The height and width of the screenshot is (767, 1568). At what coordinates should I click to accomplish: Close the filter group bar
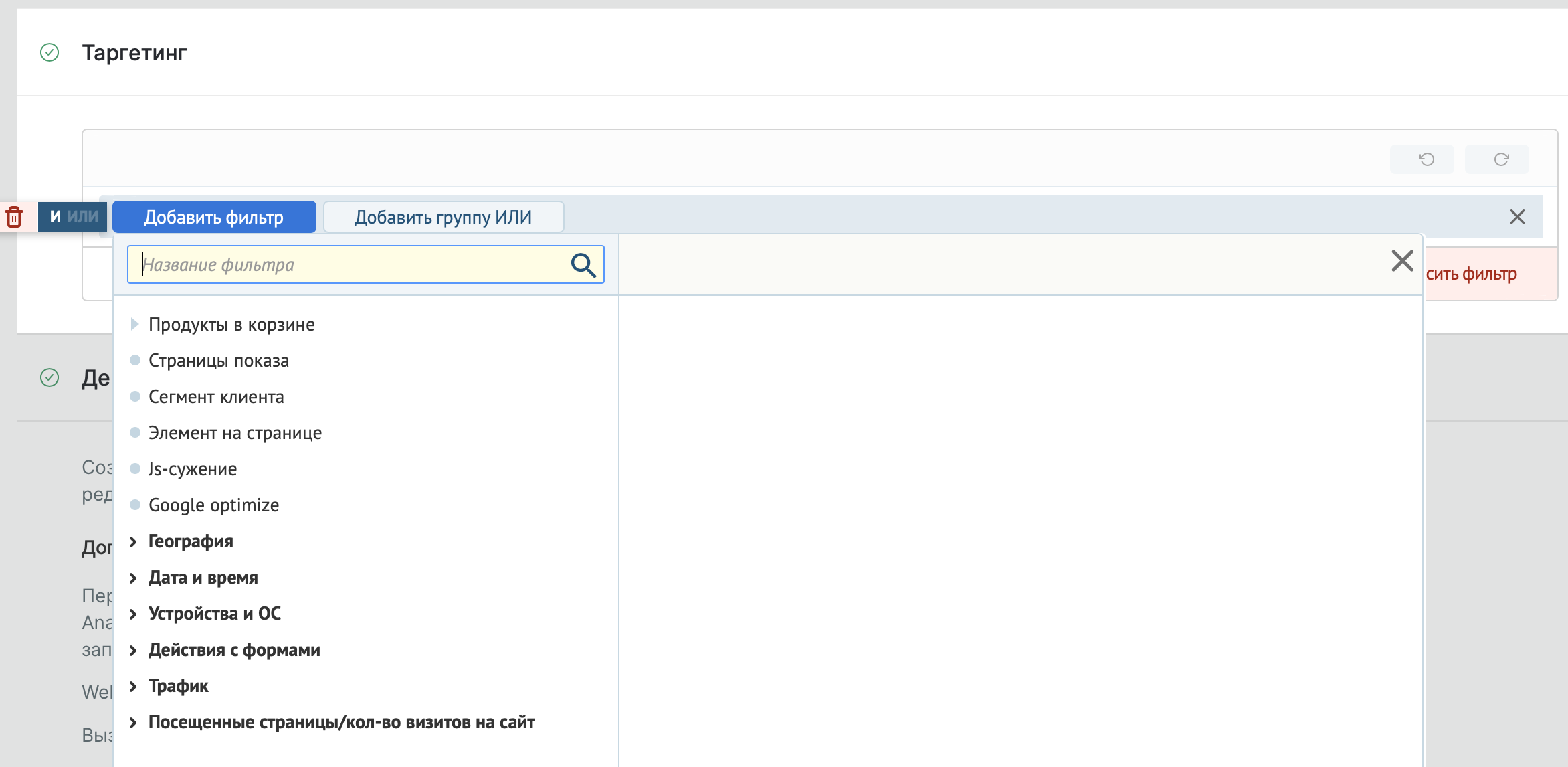click(x=1517, y=217)
